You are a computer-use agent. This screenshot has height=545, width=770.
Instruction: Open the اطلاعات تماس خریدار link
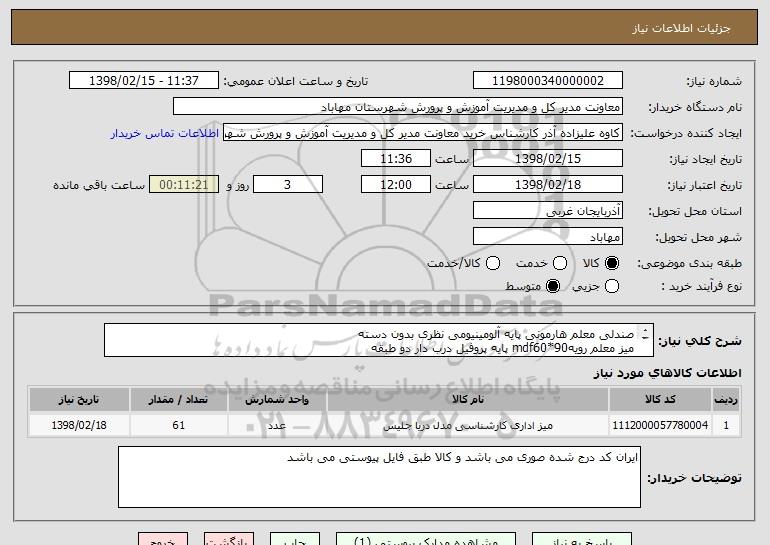(165, 133)
